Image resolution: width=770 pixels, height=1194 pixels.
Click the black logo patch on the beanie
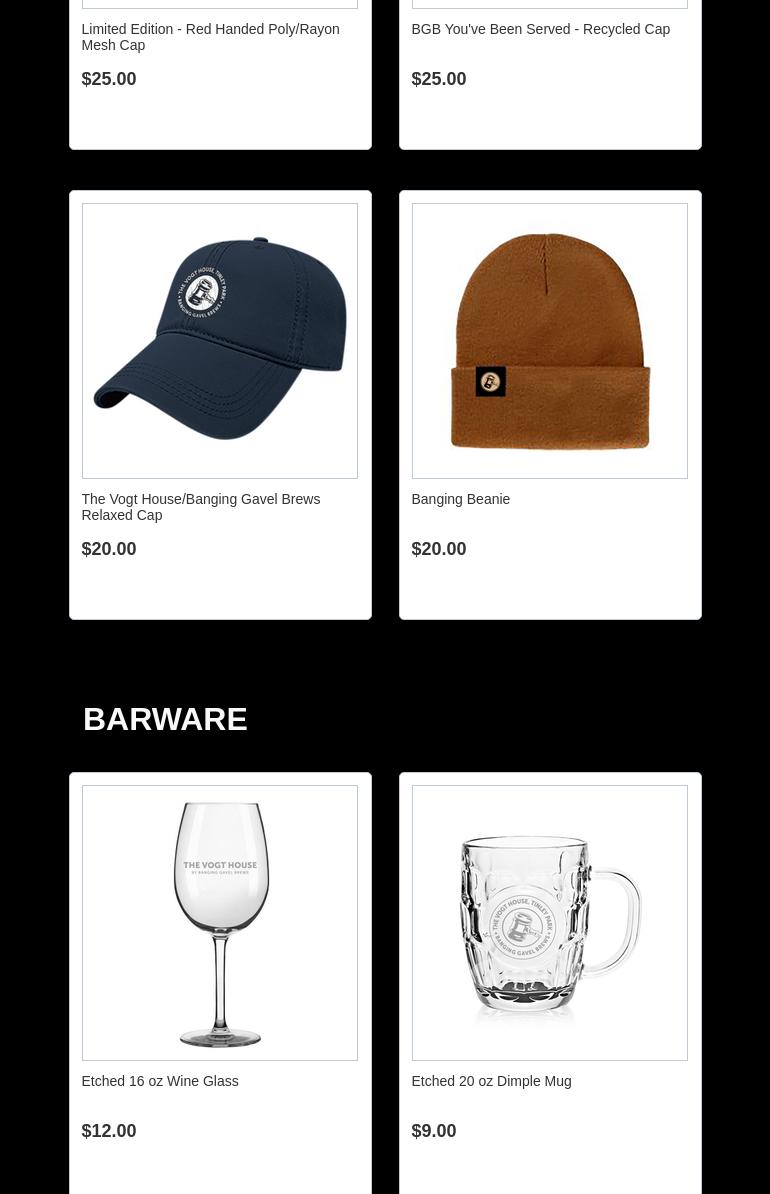point(490,382)
